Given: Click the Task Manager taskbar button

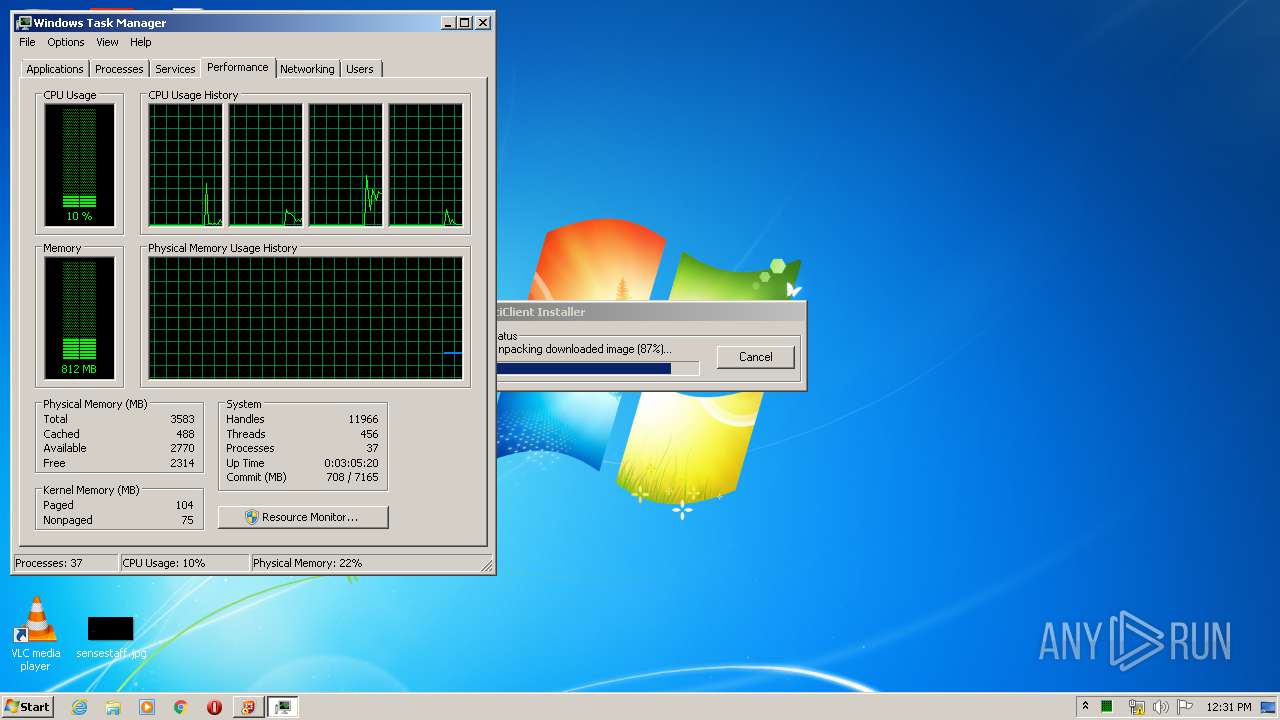Looking at the screenshot, I should (283, 707).
